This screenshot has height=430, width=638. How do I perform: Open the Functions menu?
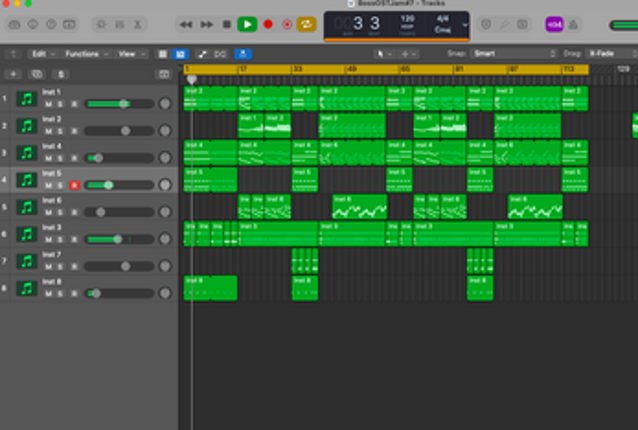coord(84,53)
